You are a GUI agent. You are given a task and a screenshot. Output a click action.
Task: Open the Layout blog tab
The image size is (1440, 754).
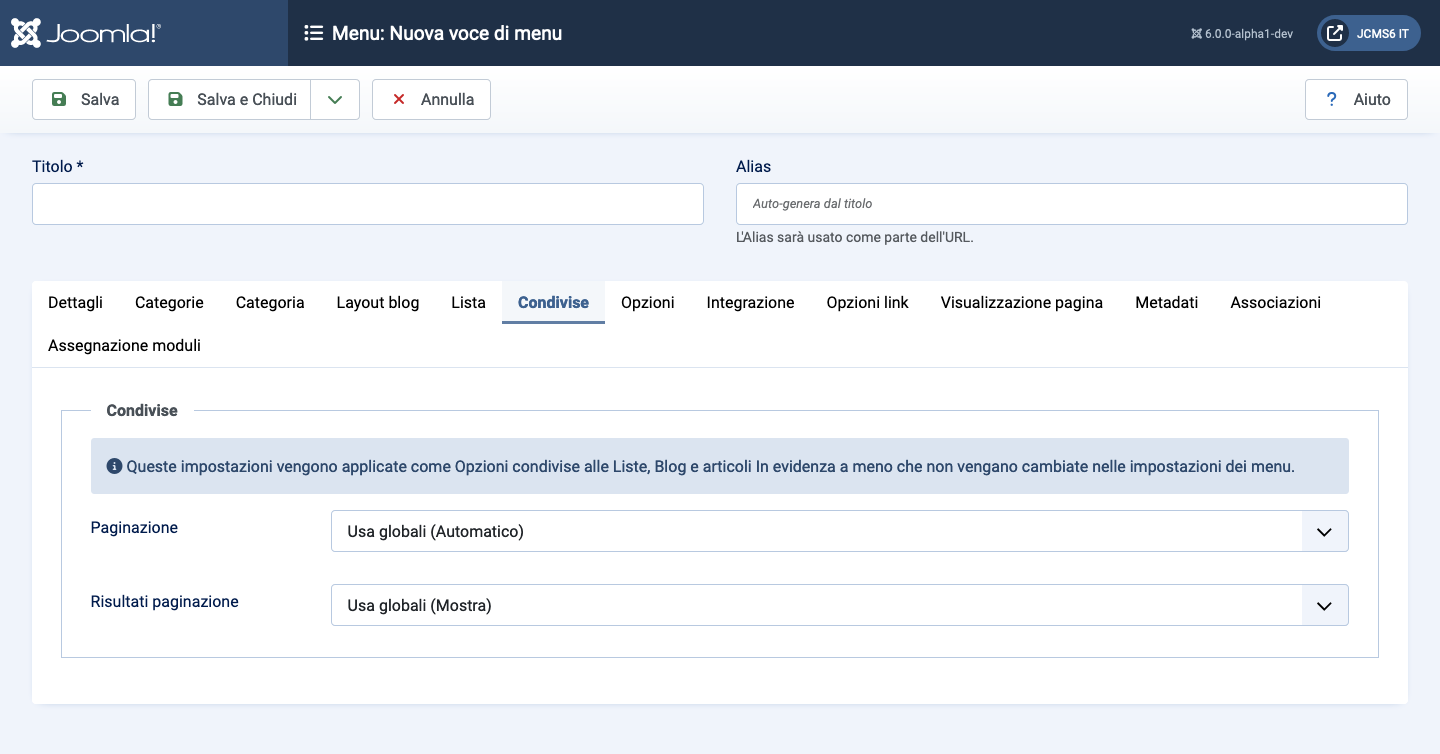pyautogui.click(x=377, y=302)
